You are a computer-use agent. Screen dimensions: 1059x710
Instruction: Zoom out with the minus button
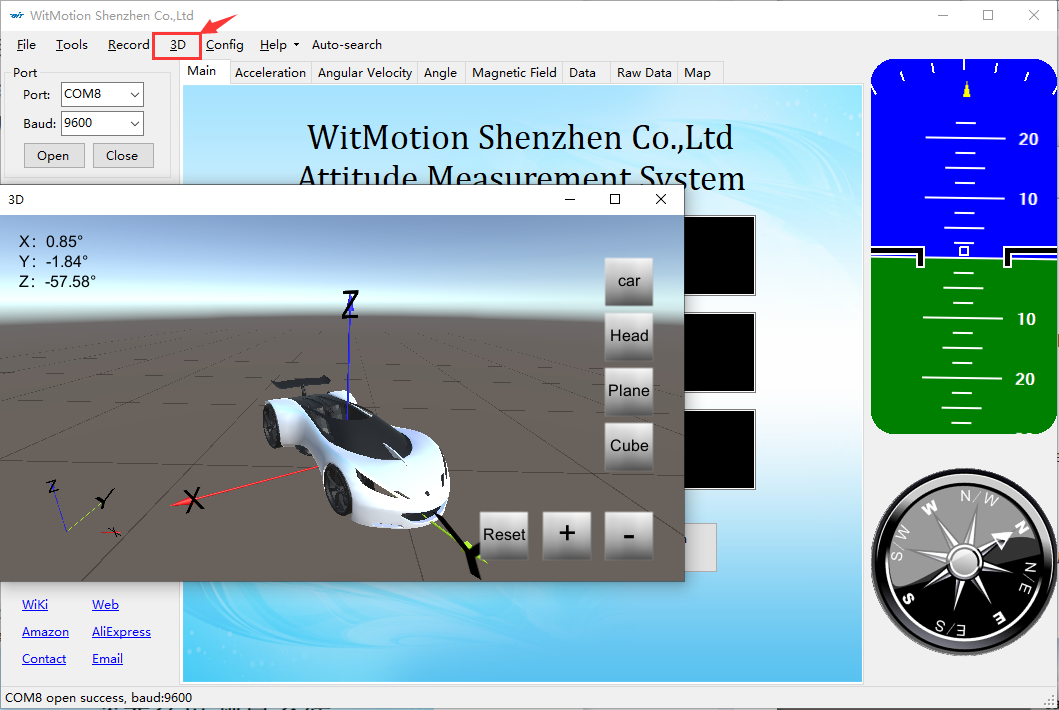[629, 535]
